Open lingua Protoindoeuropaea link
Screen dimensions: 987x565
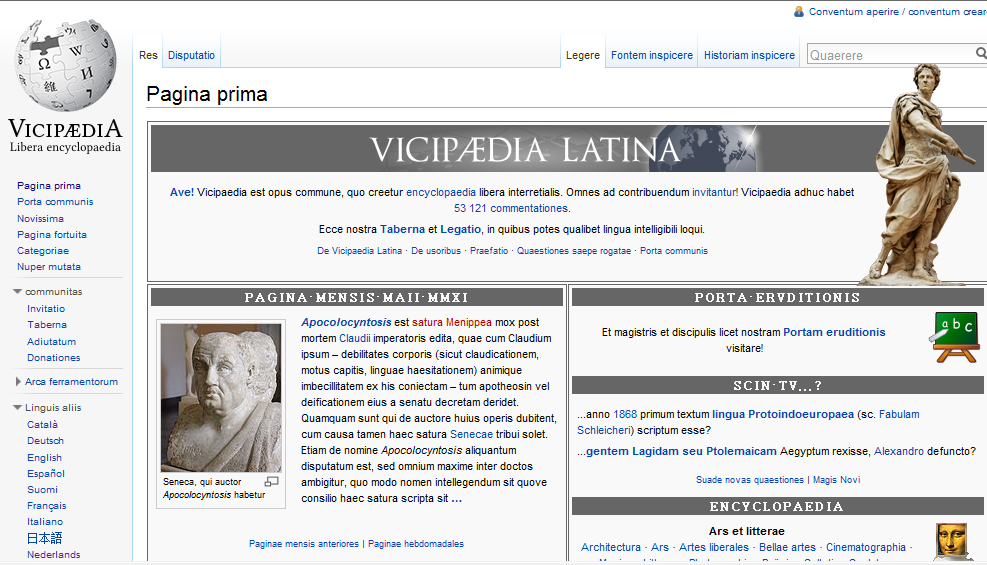coord(783,415)
